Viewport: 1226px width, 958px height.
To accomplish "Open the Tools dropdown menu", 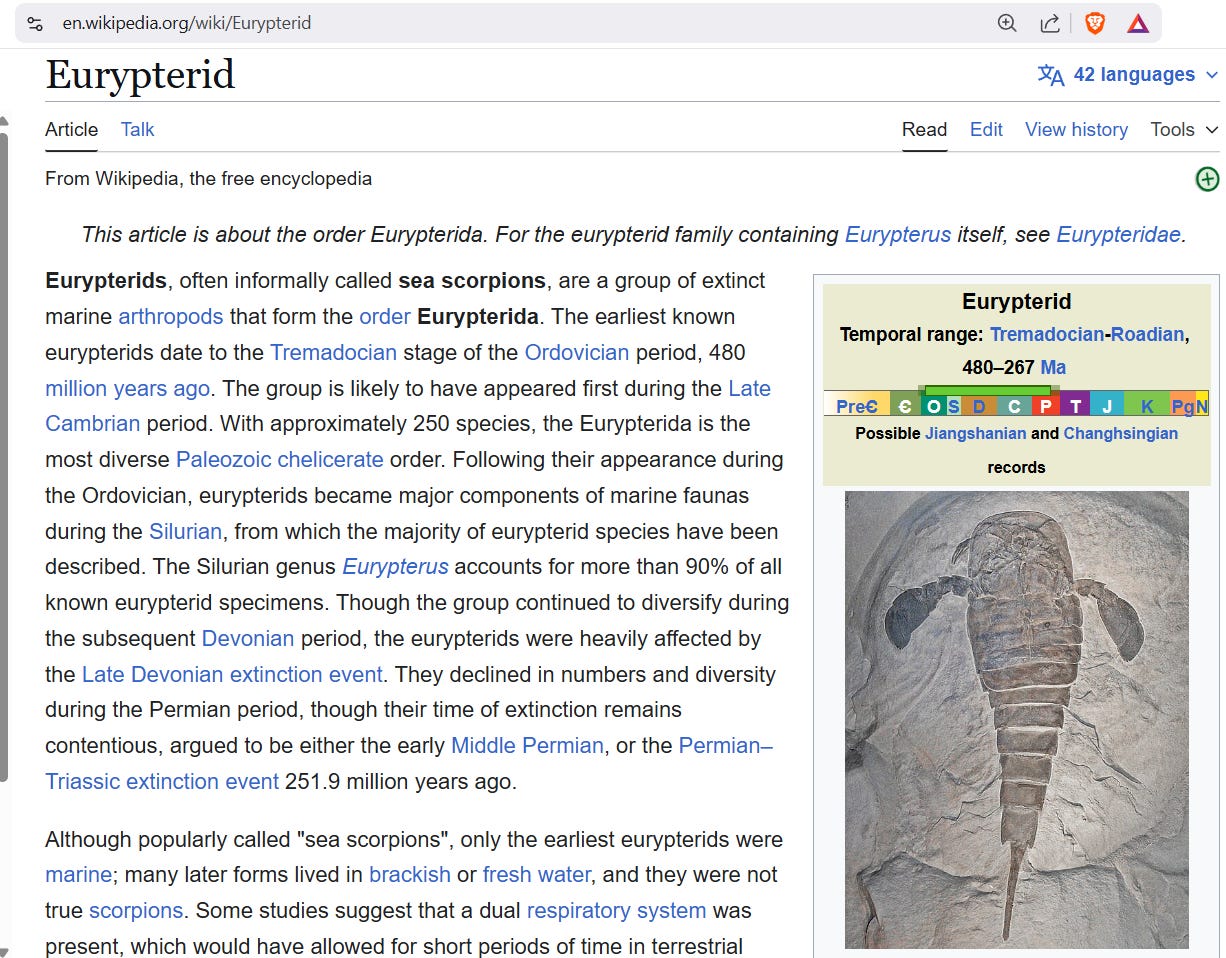I will pyautogui.click(x=1184, y=129).
